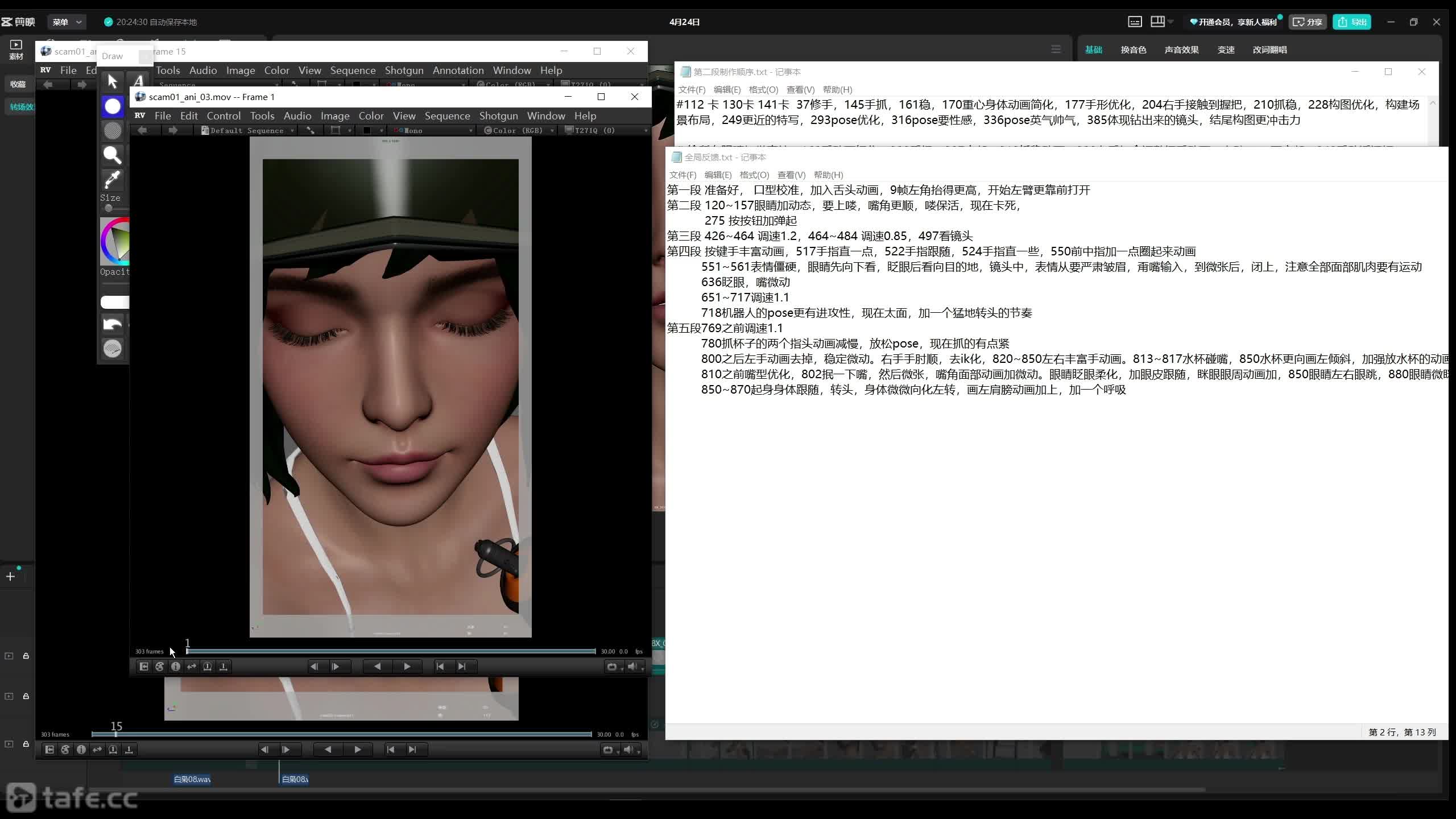Click forward arrow in front RV toolbar
Viewport: 1456px width, 819px height.
coord(173,130)
